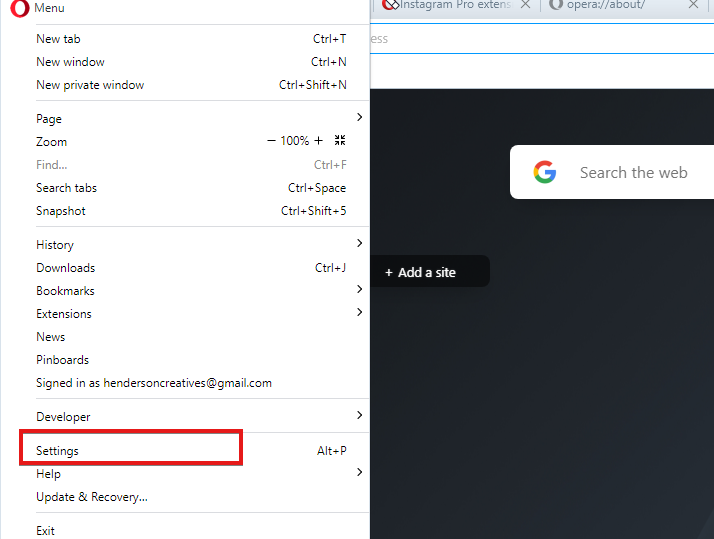Toggle full screen icon next to zoom

tap(340, 140)
